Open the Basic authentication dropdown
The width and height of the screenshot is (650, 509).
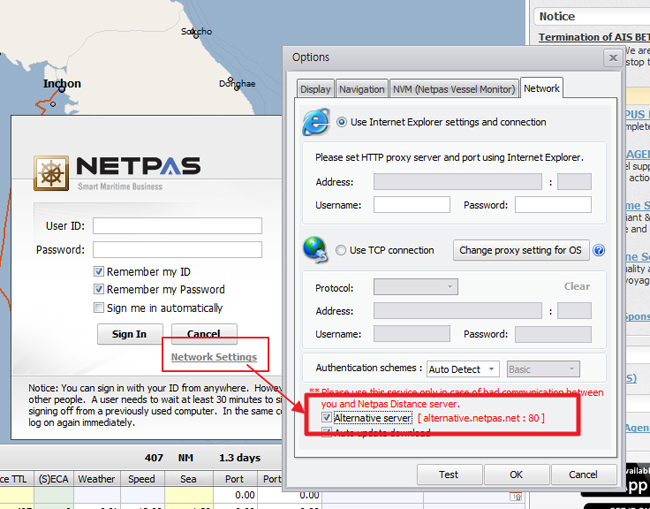pyautogui.click(x=543, y=369)
